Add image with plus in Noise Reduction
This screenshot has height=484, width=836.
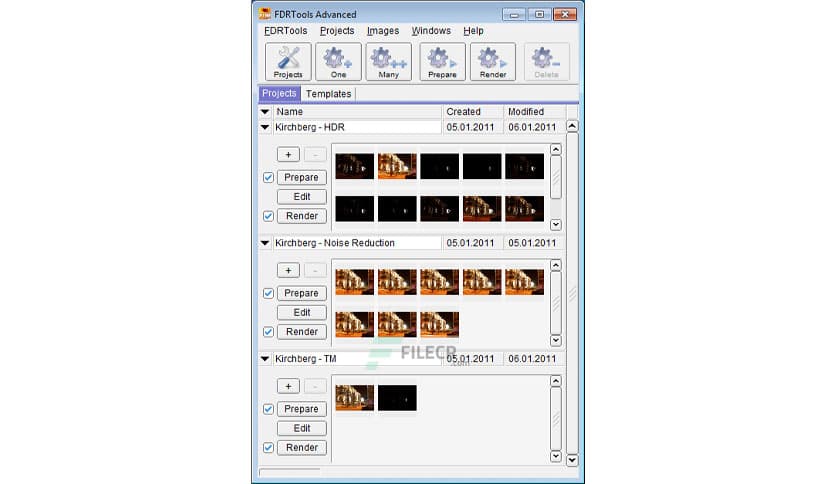[x=288, y=270]
